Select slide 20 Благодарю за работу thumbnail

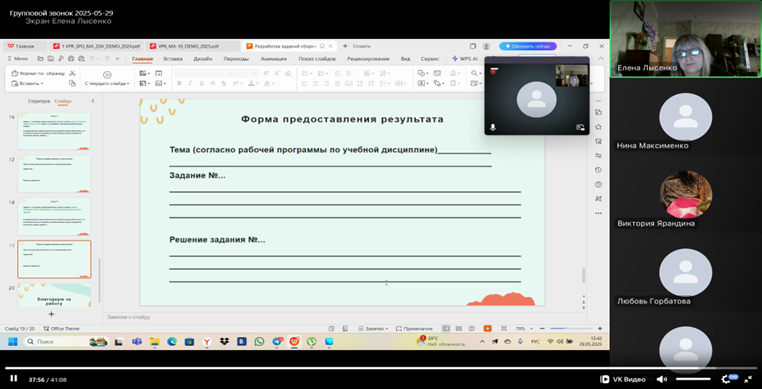click(54, 295)
